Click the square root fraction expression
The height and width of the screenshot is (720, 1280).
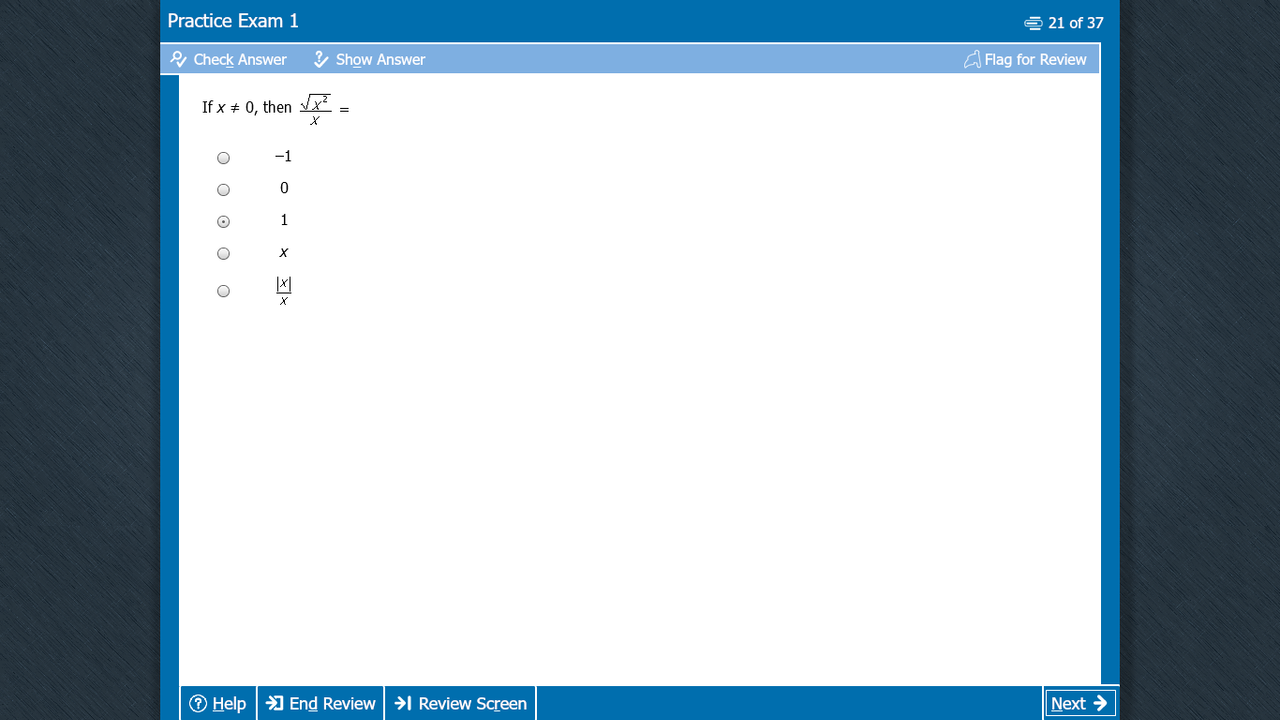(316, 109)
